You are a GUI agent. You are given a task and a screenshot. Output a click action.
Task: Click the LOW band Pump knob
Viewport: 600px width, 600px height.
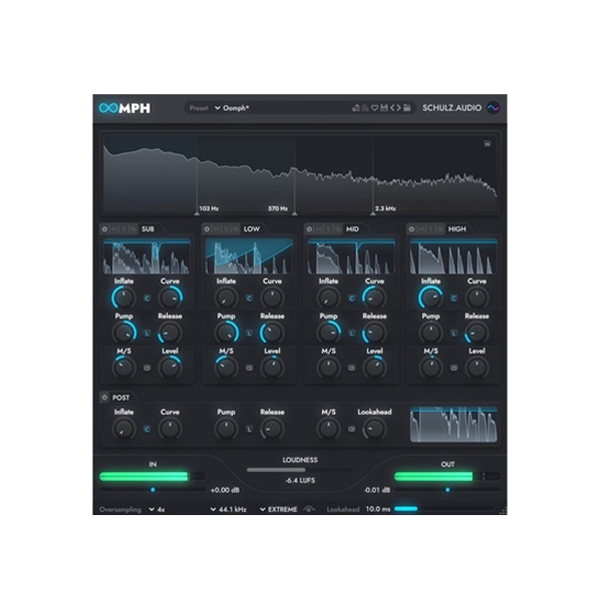tap(226, 333)
